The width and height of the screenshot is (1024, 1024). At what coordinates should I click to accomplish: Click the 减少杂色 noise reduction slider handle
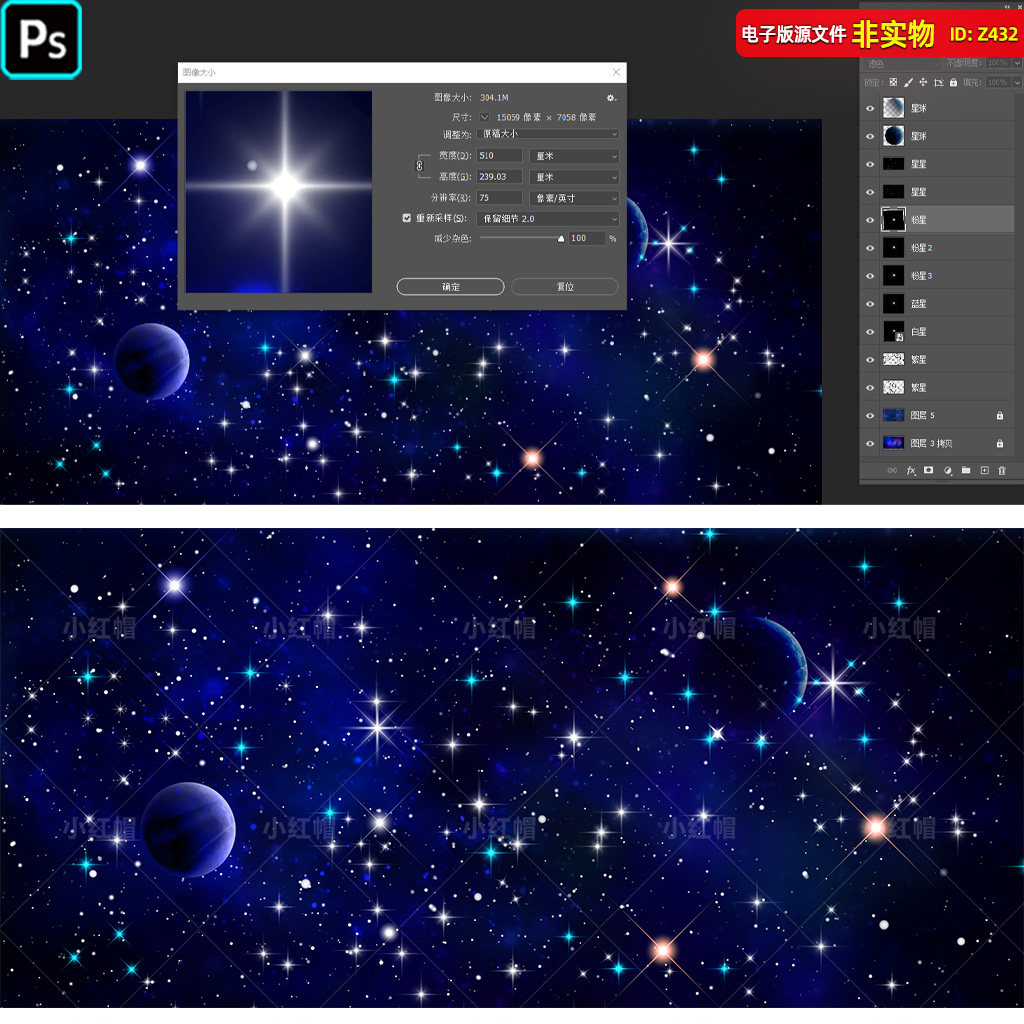pos(561,238)
